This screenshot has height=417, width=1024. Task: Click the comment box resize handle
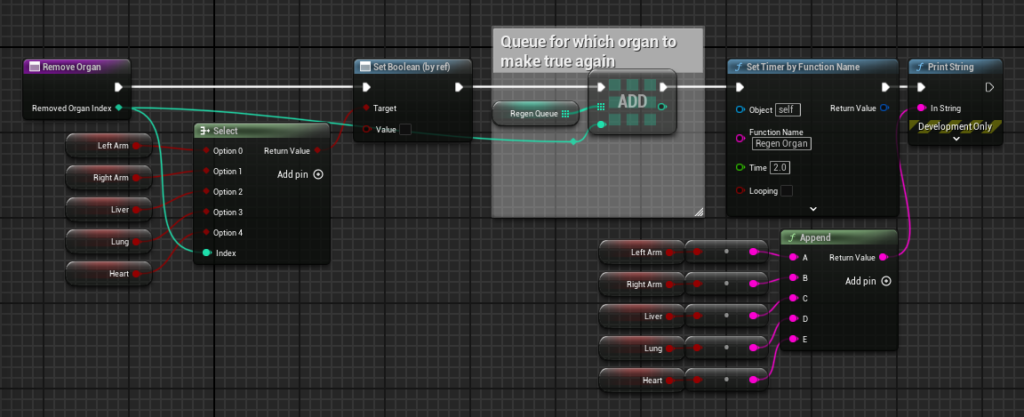click(x=698, y=211)
